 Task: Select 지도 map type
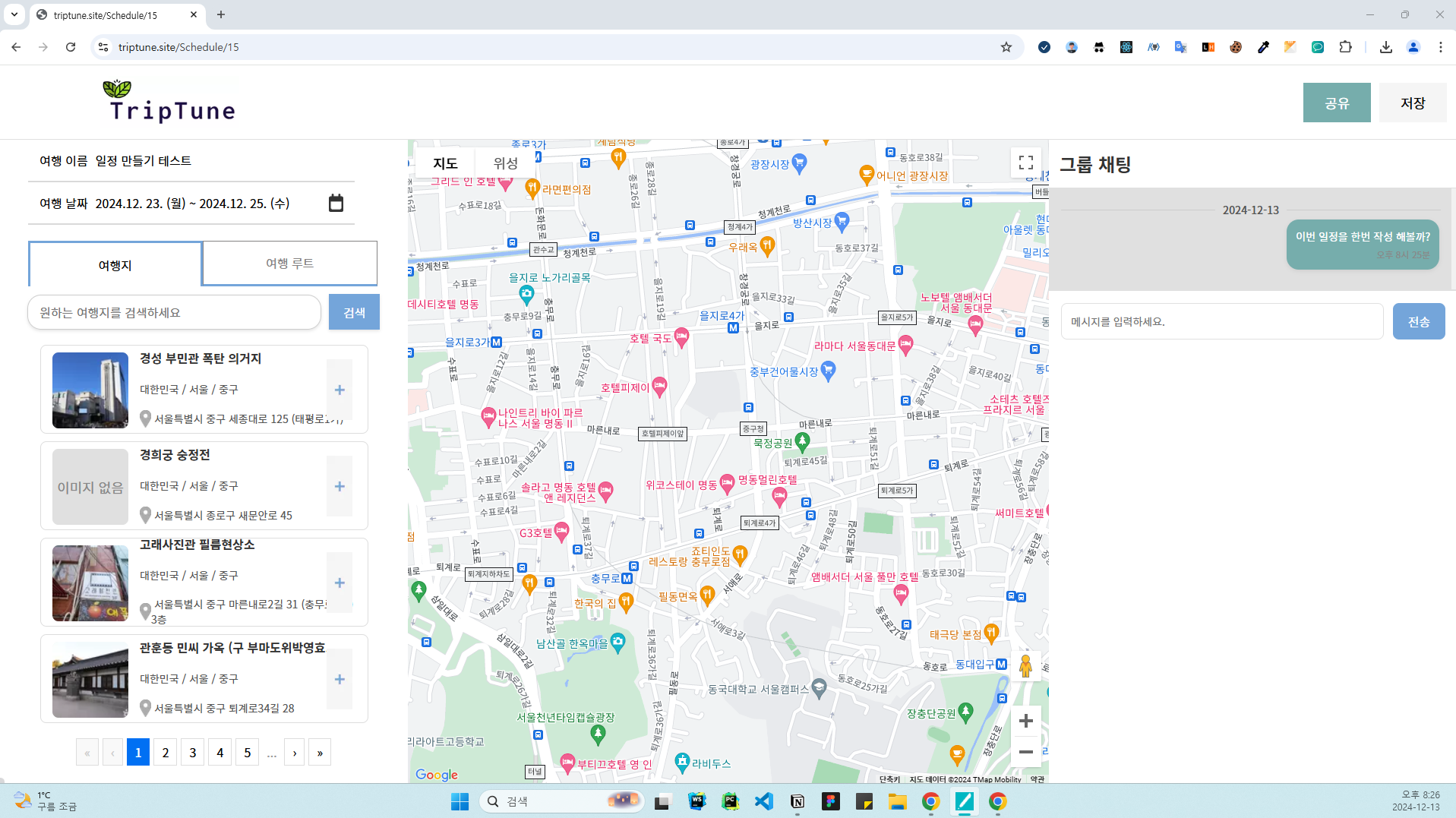pyautogui.click(x=445, y=163)
